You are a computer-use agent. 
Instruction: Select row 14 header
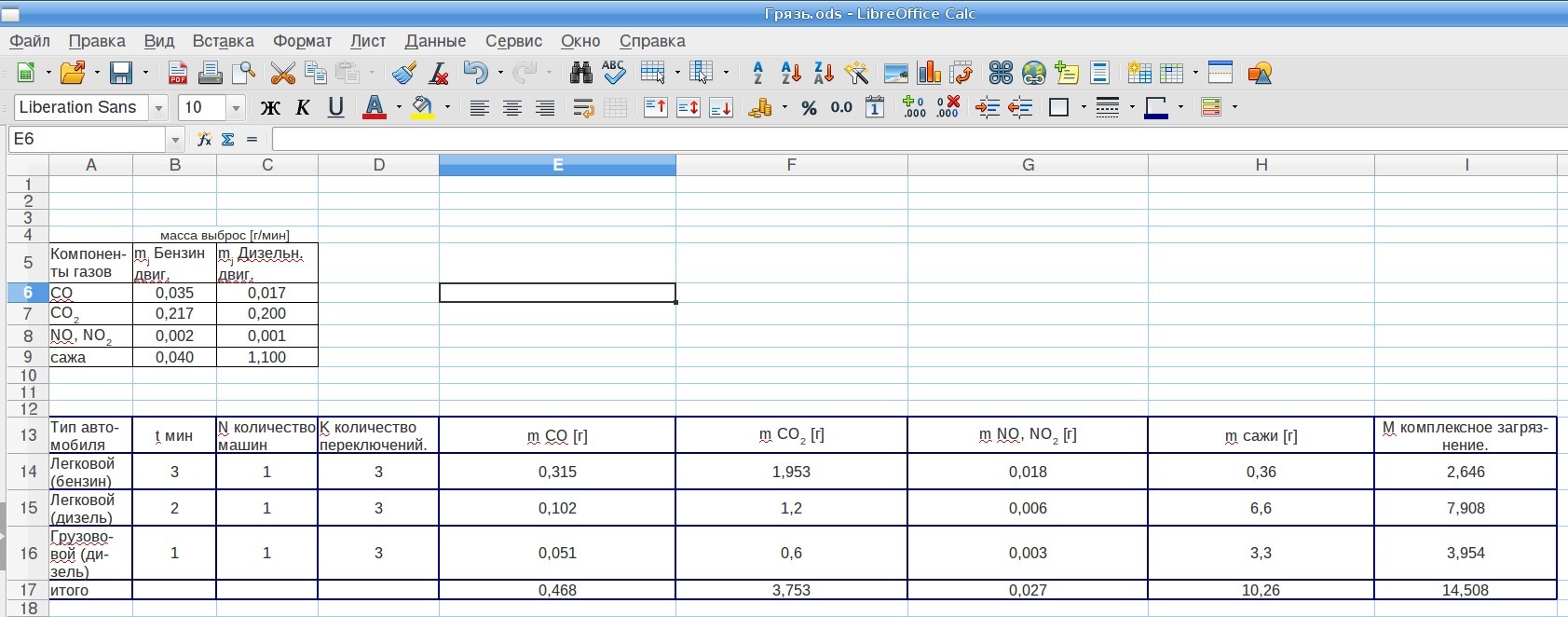pos(28,472)
